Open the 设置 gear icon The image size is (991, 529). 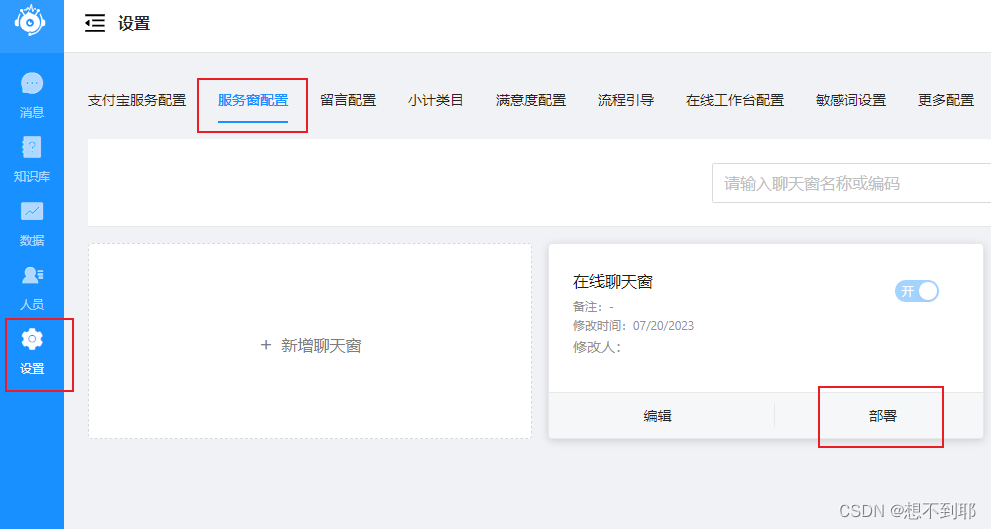[x=32, y=339]
